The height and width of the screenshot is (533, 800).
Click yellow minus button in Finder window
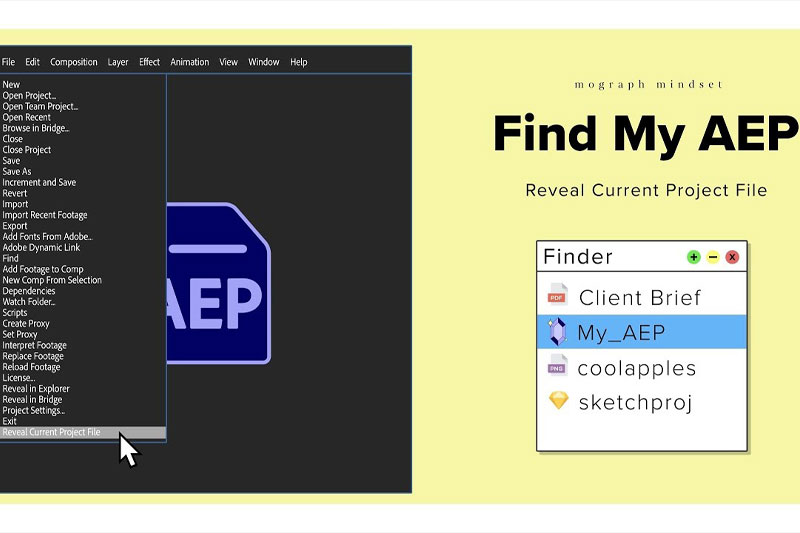click(x=713, y=257)
